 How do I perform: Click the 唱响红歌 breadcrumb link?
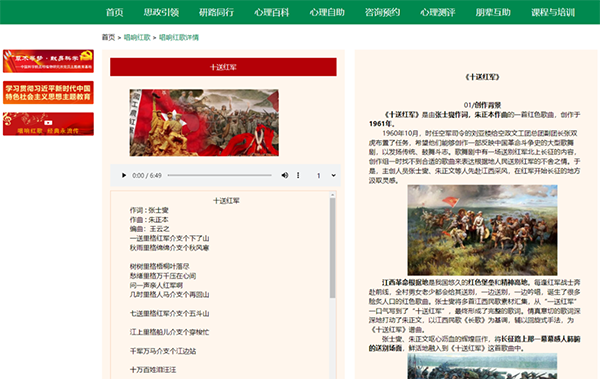tap(137, 37)
